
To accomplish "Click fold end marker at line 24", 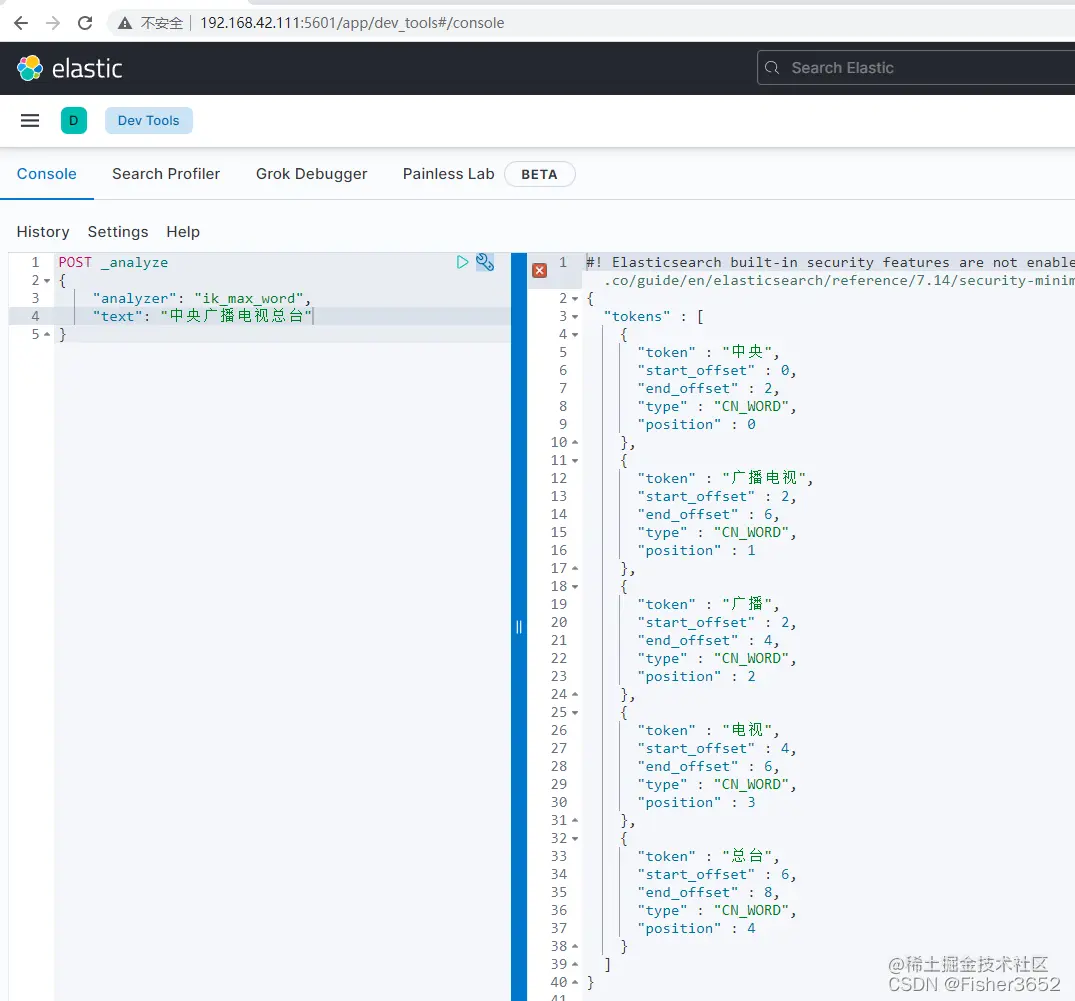I will 575,695.
